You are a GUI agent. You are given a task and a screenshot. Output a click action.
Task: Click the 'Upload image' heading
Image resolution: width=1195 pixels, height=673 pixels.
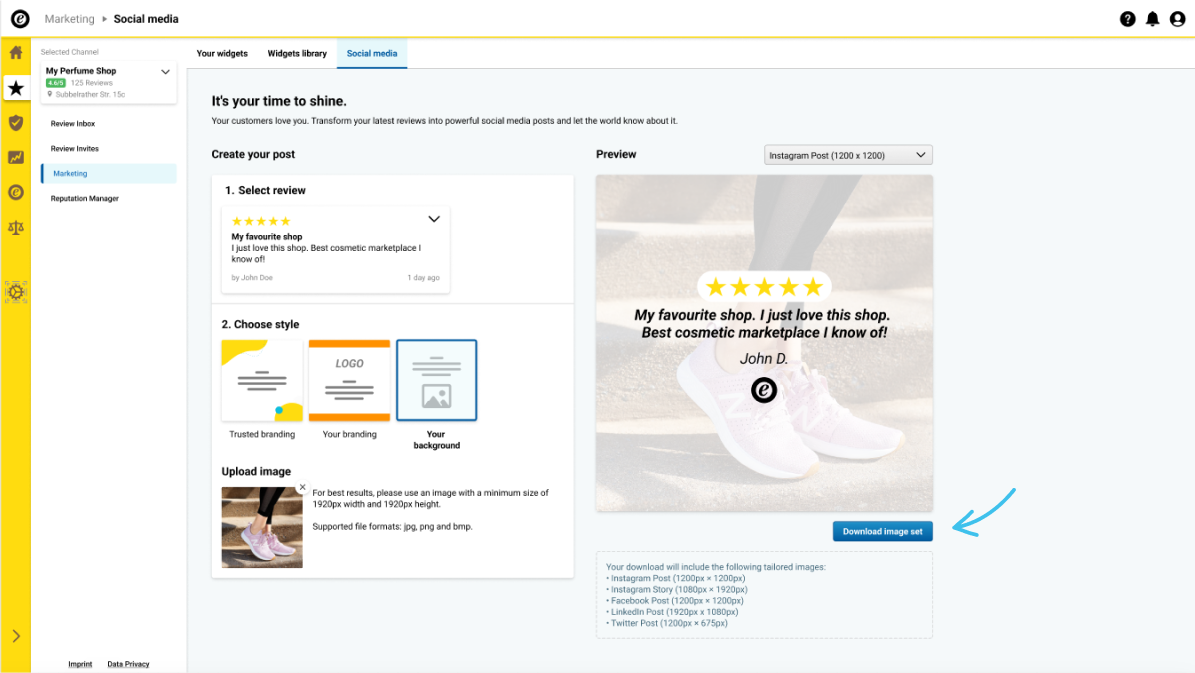click(x=256, y=471)
